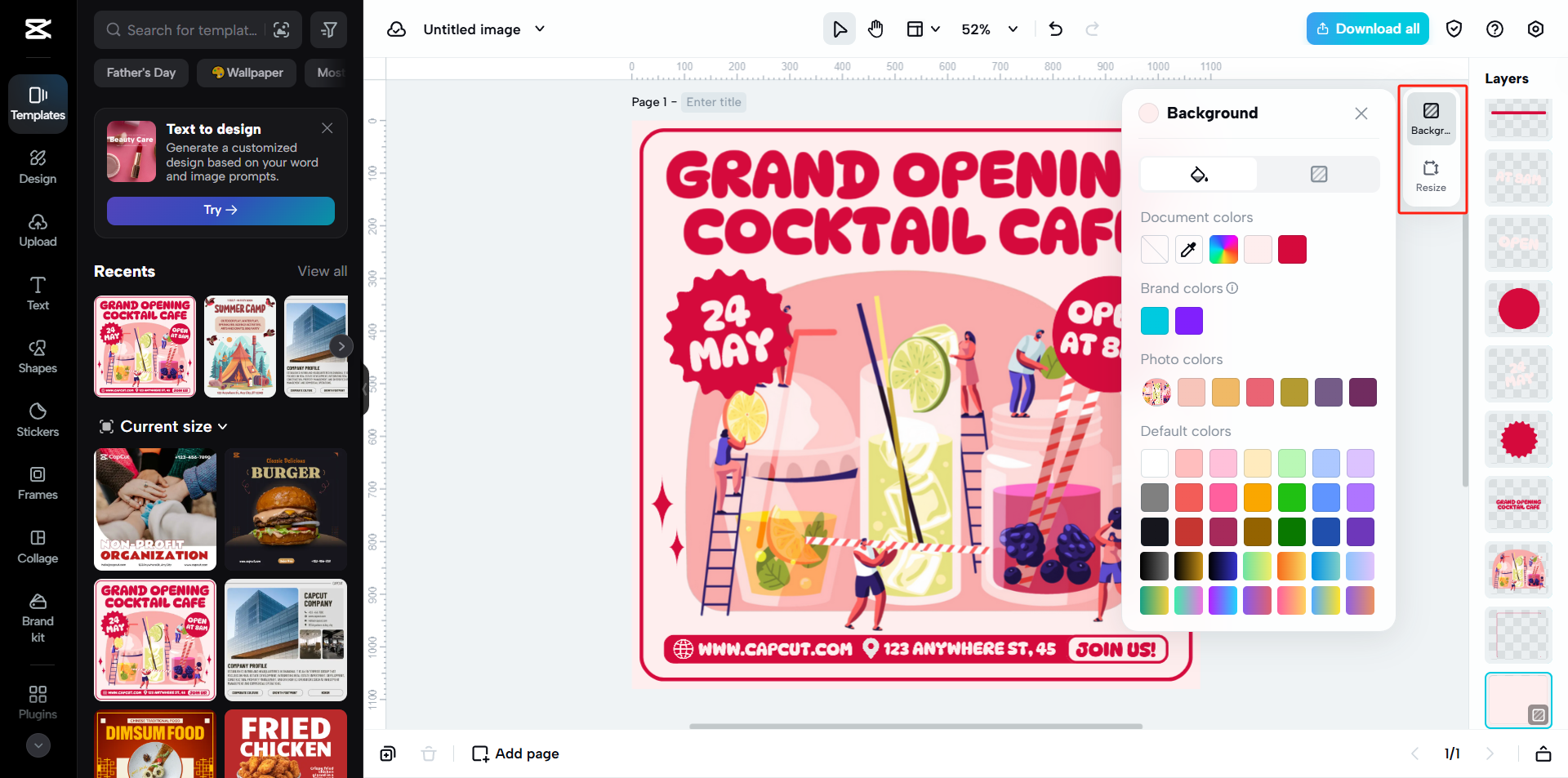
Task: Expand the Untitled image title dropdown
Action: click(x=539, y=29)
